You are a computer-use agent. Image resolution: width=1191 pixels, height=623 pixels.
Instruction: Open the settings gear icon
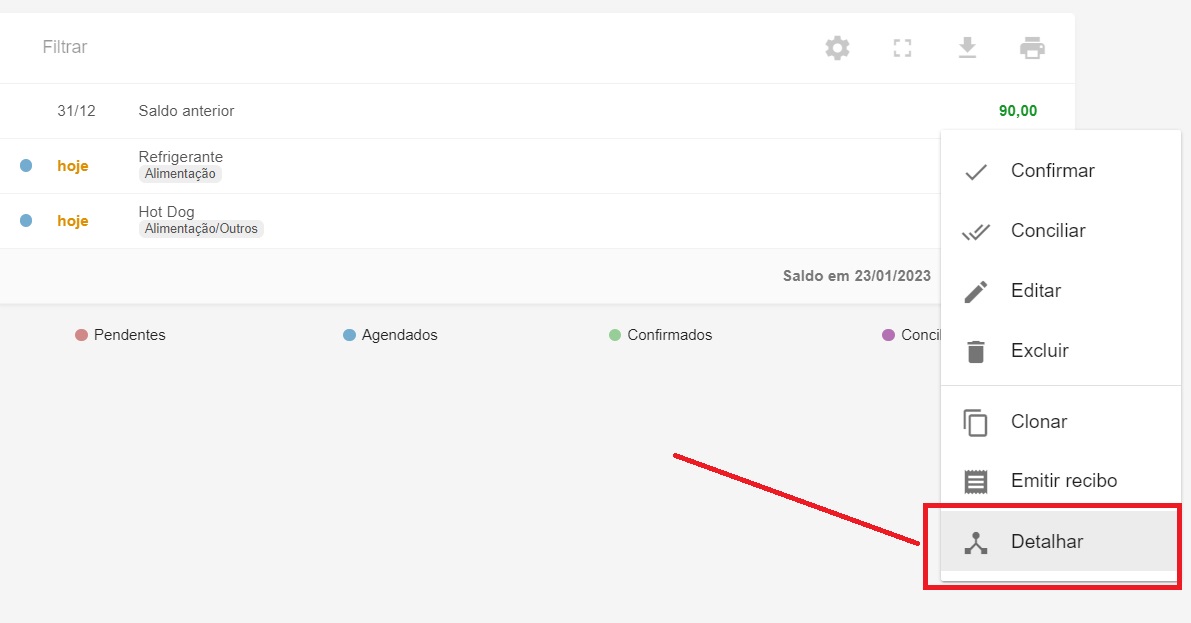tap(837, 48)
